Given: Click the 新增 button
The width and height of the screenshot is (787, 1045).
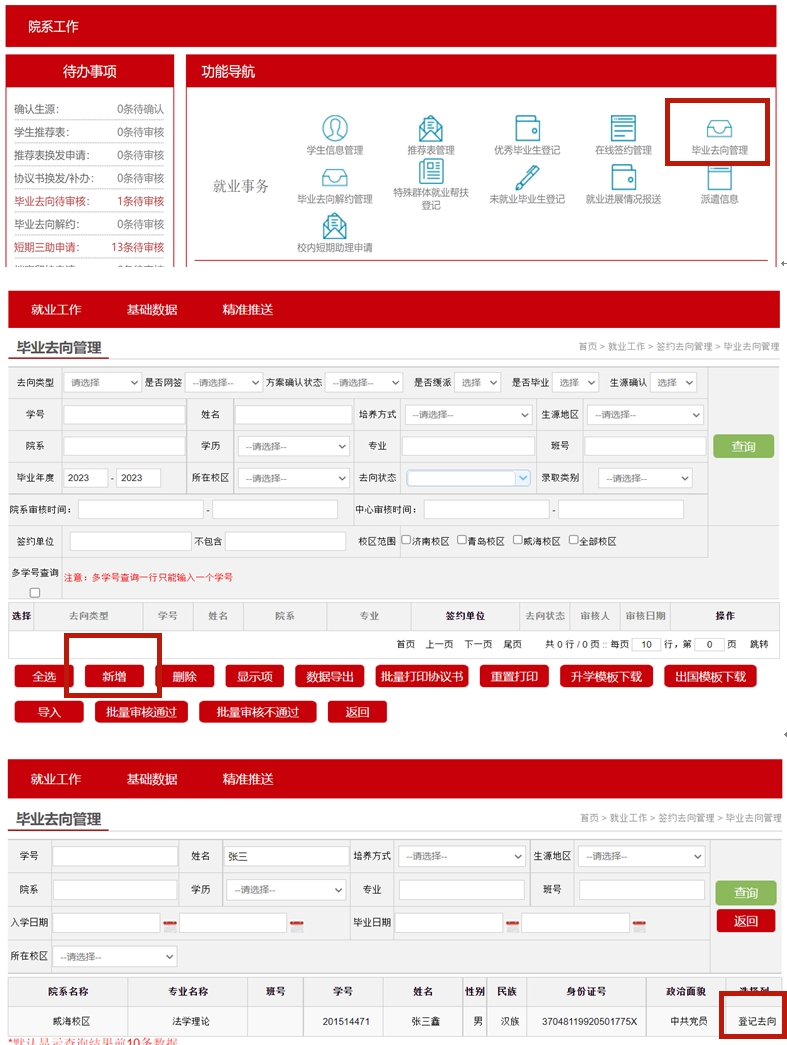Looking at the screenshot, I should (114, 676).
